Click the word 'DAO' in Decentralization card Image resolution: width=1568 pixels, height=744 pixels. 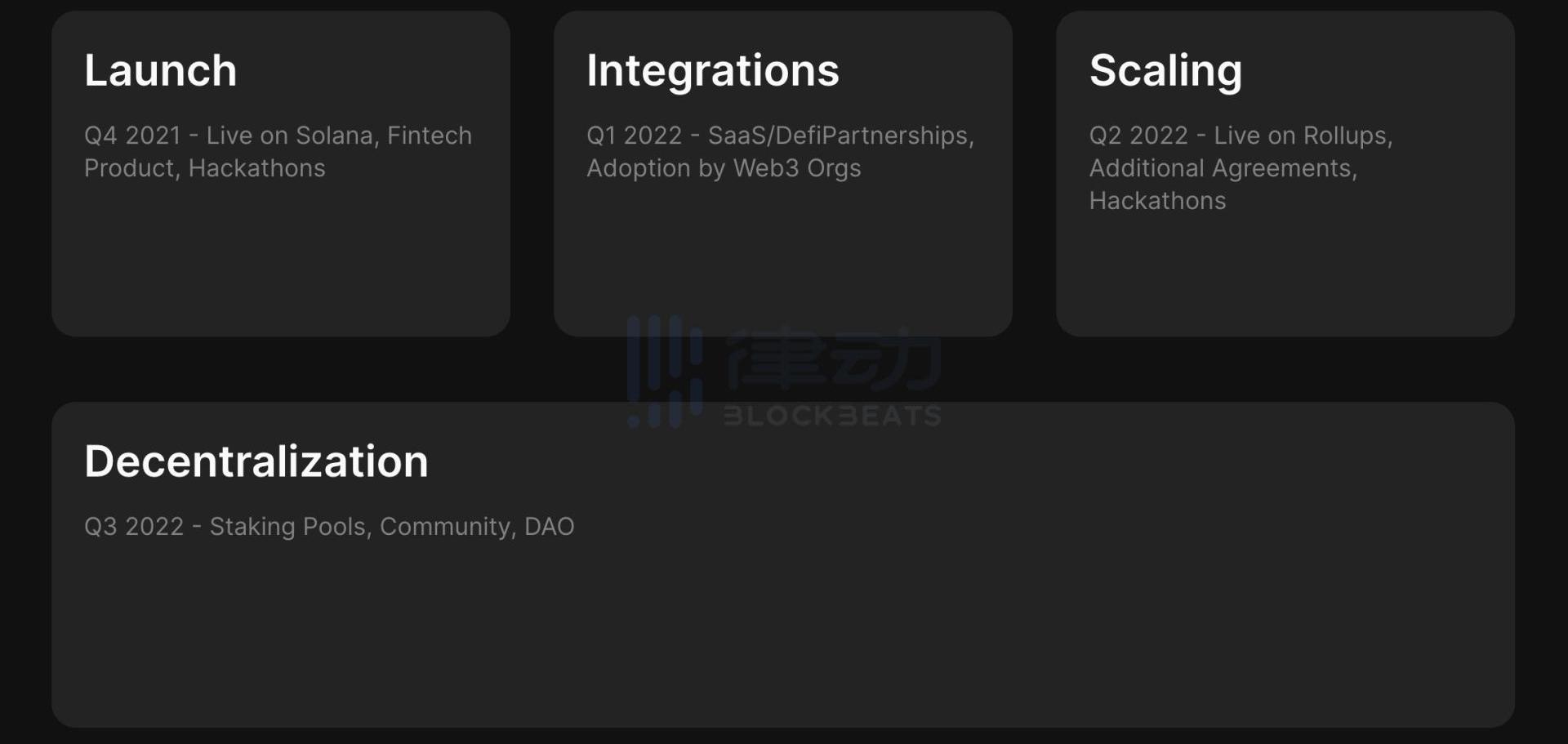point(549,527)
